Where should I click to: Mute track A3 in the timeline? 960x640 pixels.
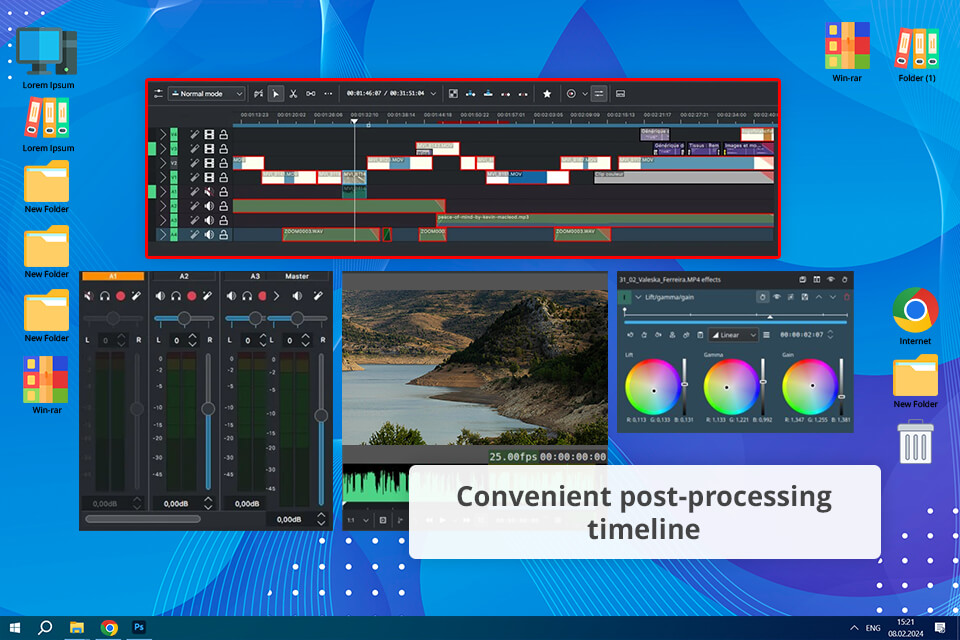coord(209,220)
